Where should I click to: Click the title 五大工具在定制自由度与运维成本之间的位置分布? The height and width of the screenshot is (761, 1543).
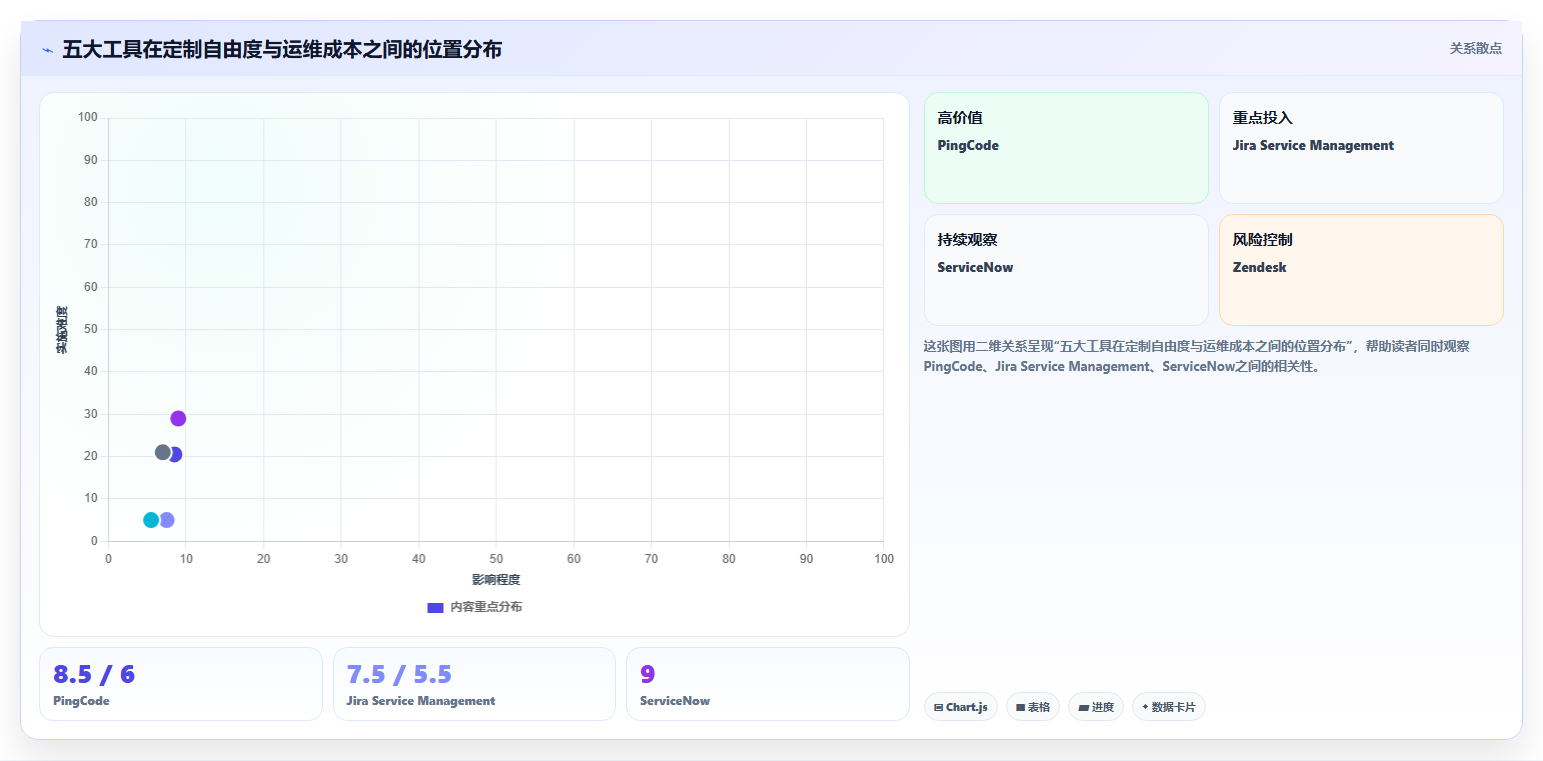click(x=282, y=49)
